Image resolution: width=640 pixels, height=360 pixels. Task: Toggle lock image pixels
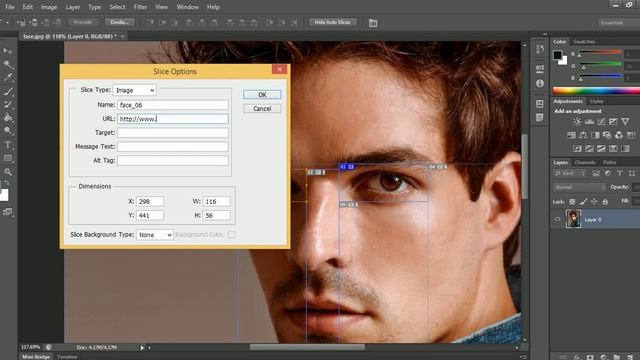[583, 202]
